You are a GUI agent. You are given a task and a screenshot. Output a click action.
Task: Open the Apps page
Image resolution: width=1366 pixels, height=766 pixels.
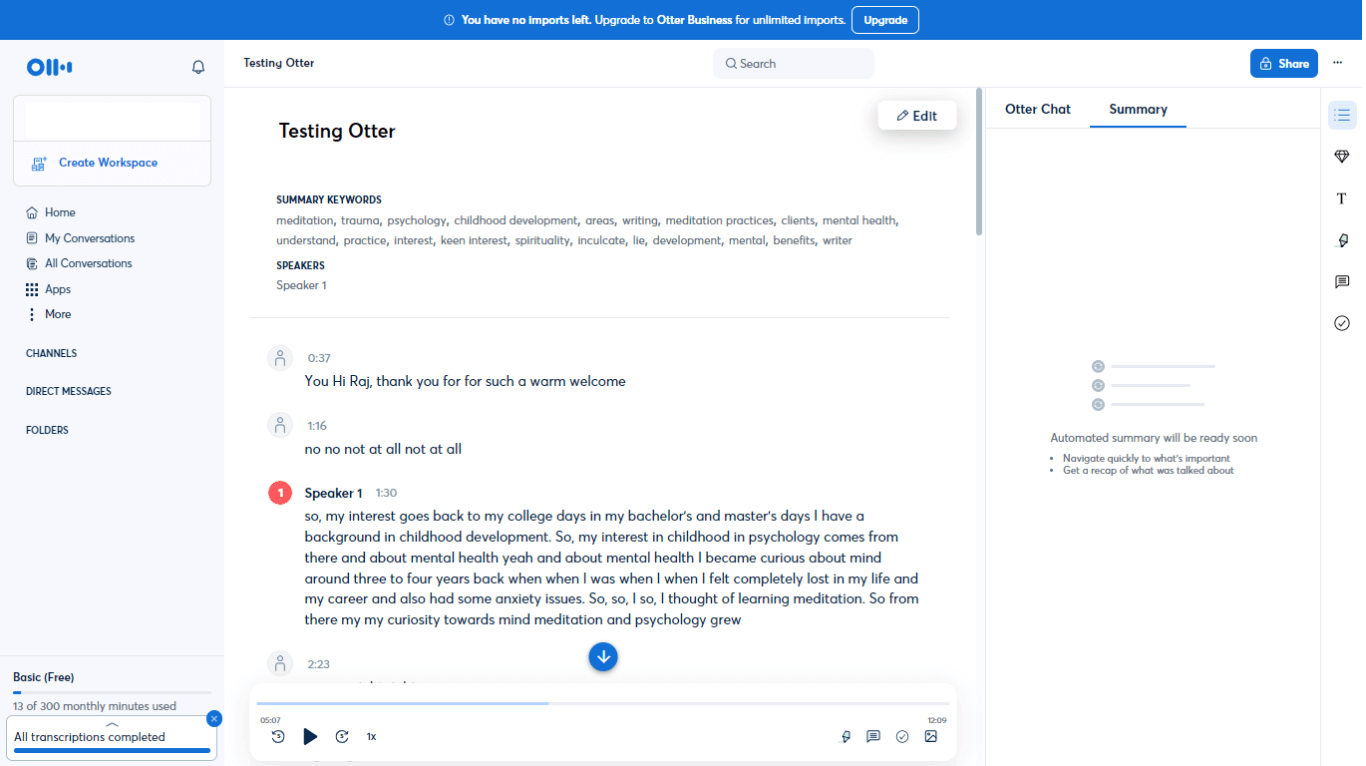pos(48,289)
